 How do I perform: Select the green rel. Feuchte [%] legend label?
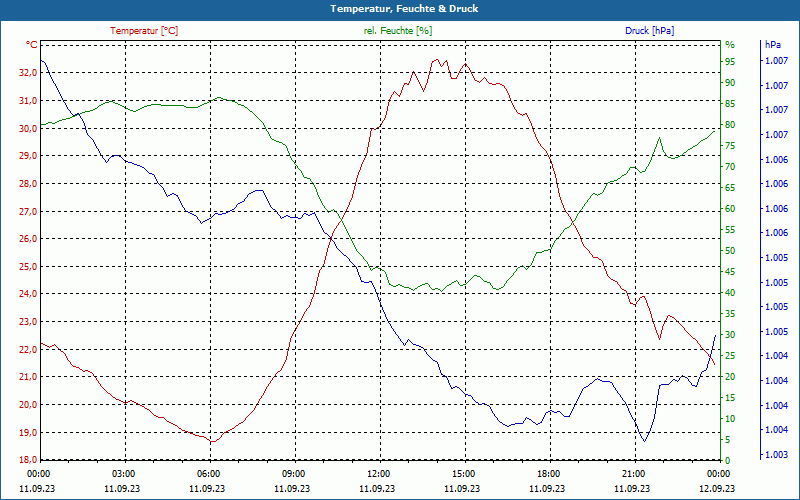pos(398,31)
